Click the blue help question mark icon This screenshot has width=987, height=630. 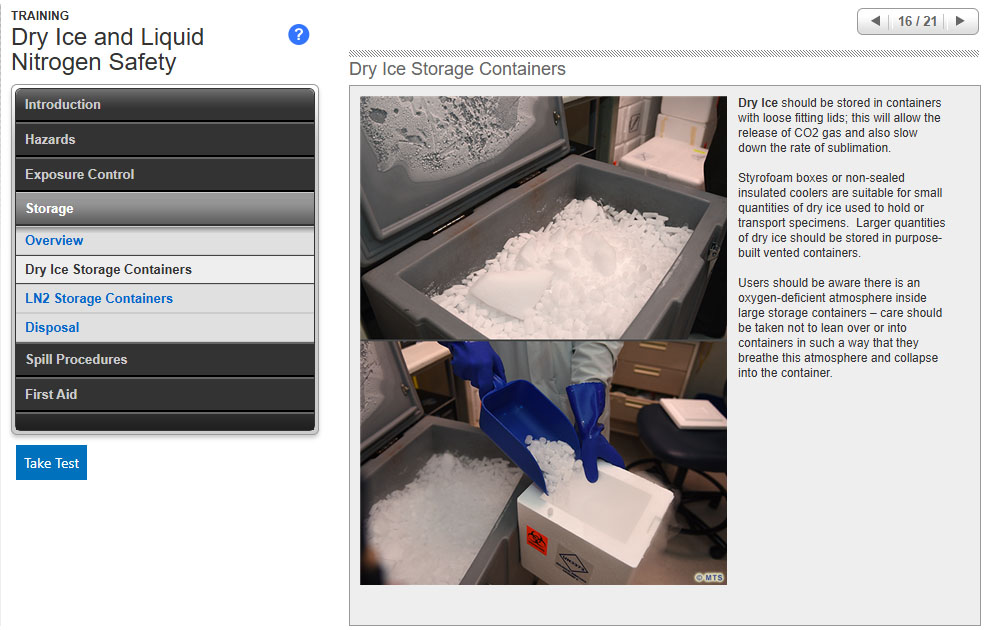pyautogui.click(x=298, y=35)
